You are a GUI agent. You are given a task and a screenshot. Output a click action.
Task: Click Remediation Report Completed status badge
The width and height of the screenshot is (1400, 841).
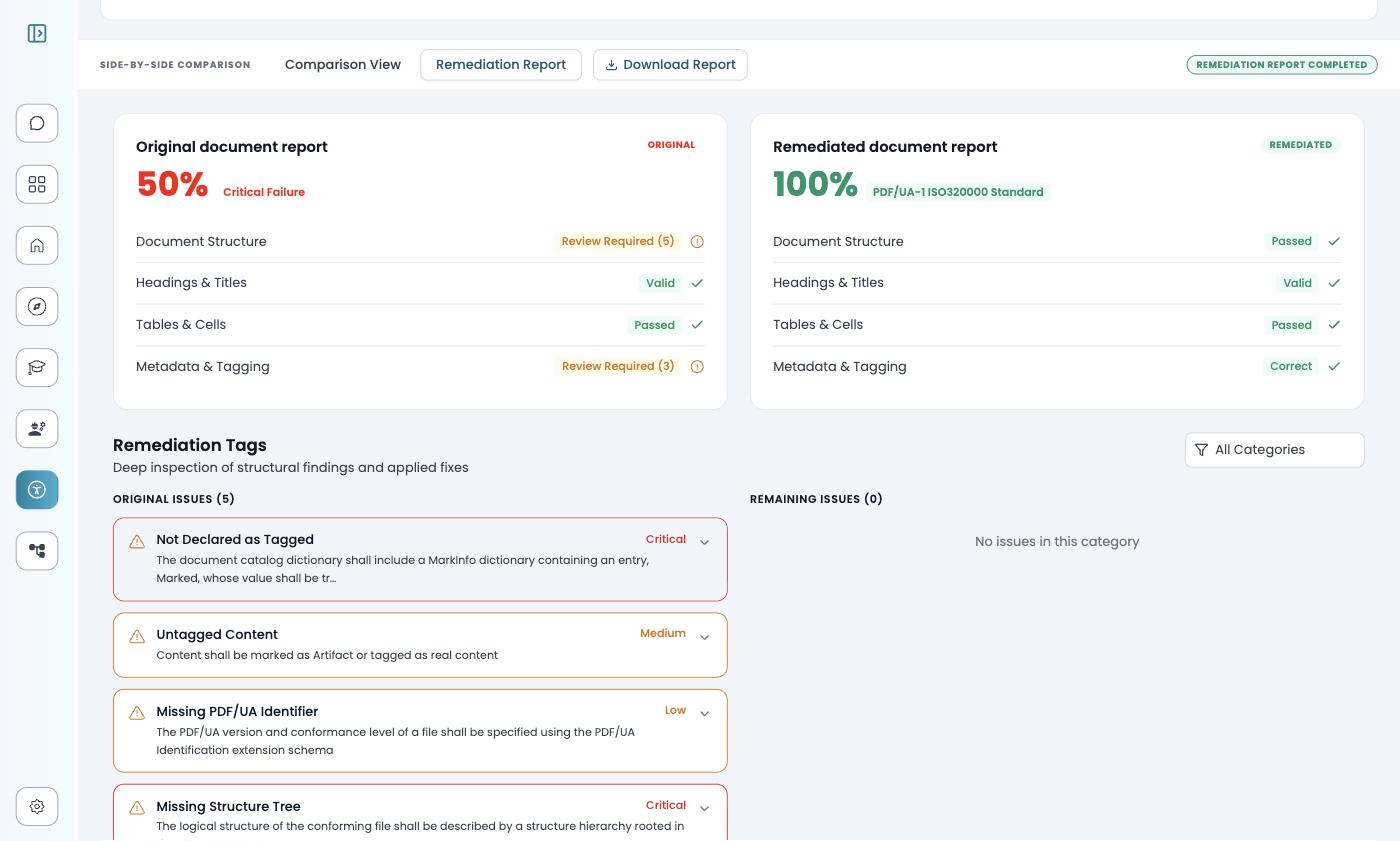pyautogui.click(x=1282, y=64)
